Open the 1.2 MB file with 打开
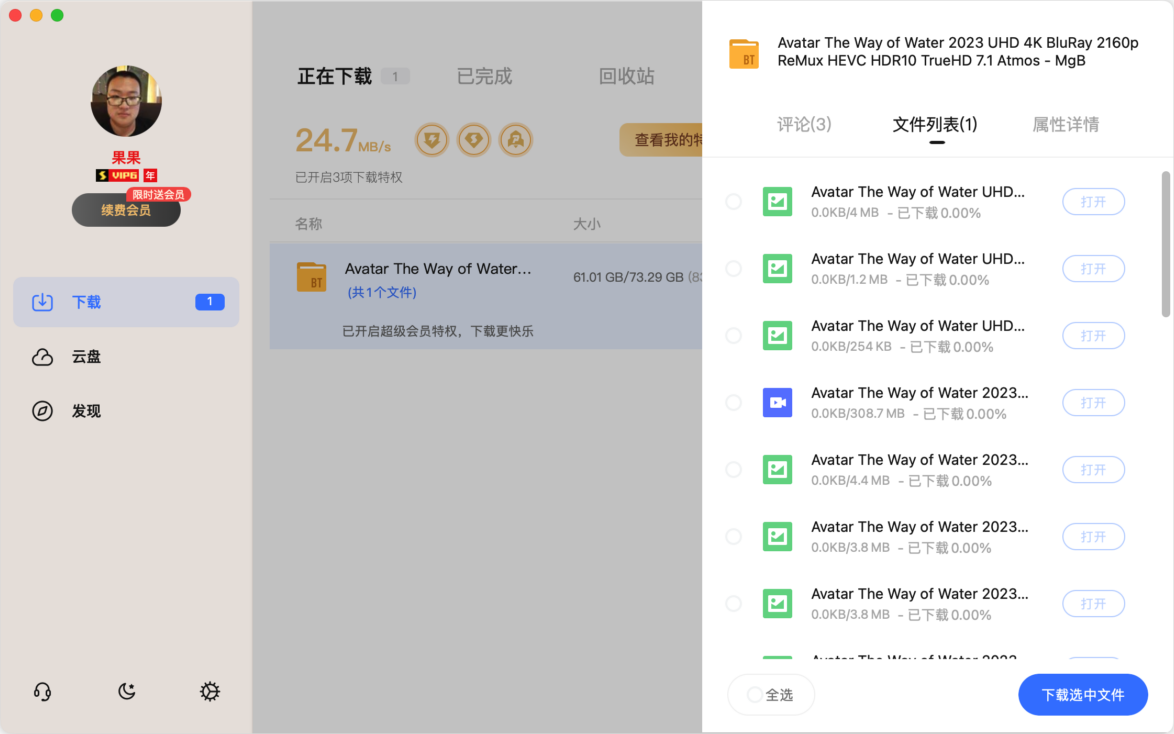The width and height of the screenshot is (1174, 734). click(1093, 269)
